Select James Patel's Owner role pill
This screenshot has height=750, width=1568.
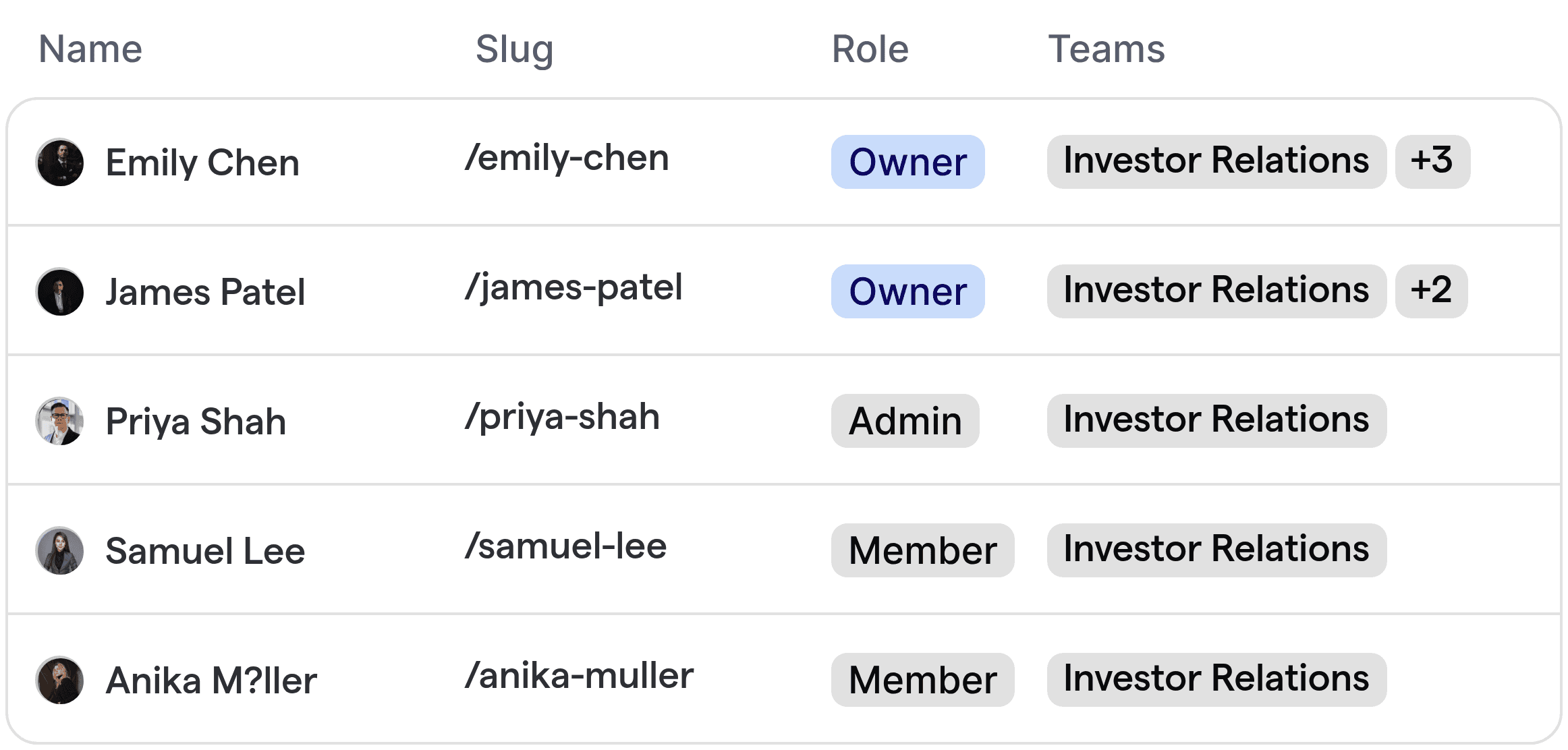tap(907, 291)
